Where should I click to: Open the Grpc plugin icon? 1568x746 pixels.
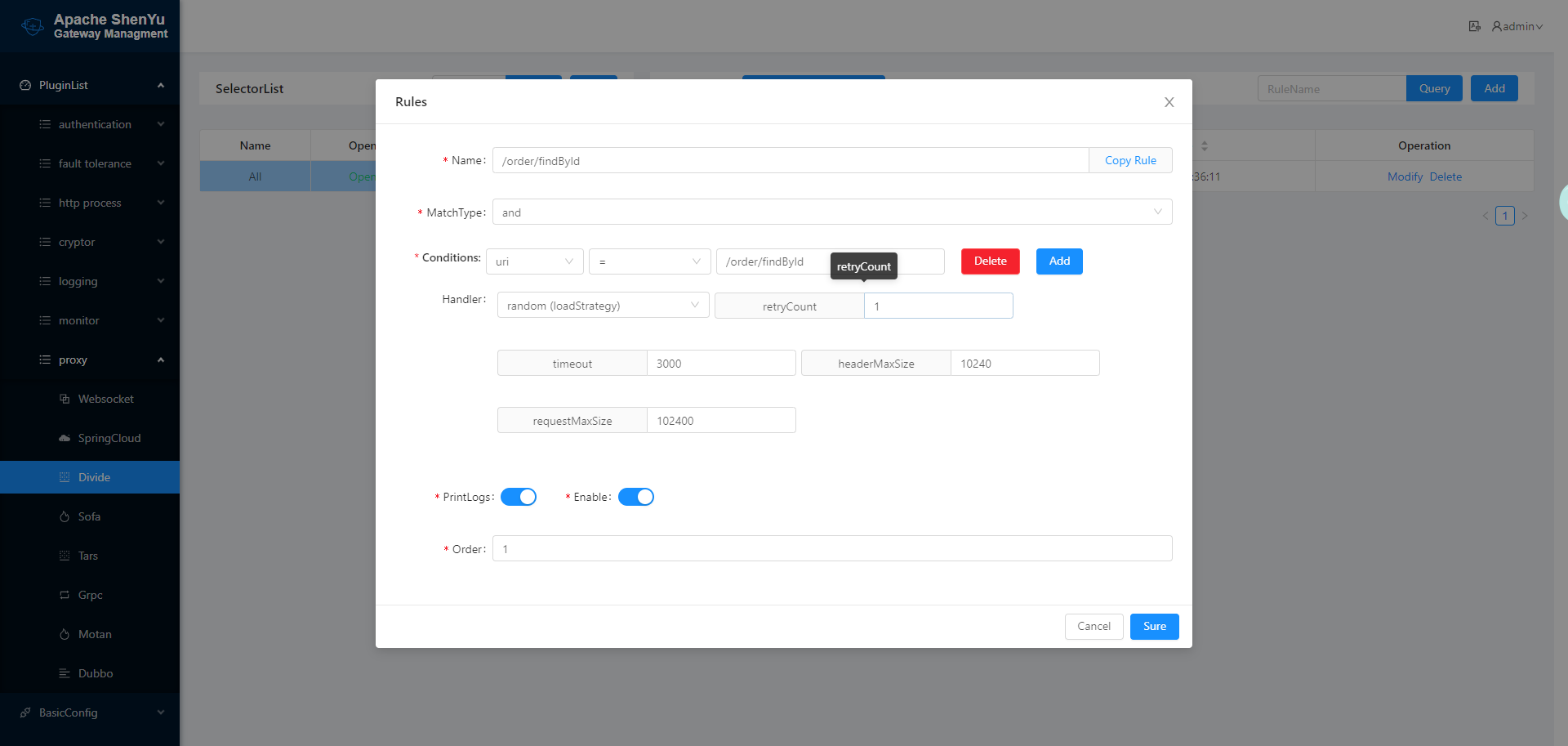click(65, 595)
